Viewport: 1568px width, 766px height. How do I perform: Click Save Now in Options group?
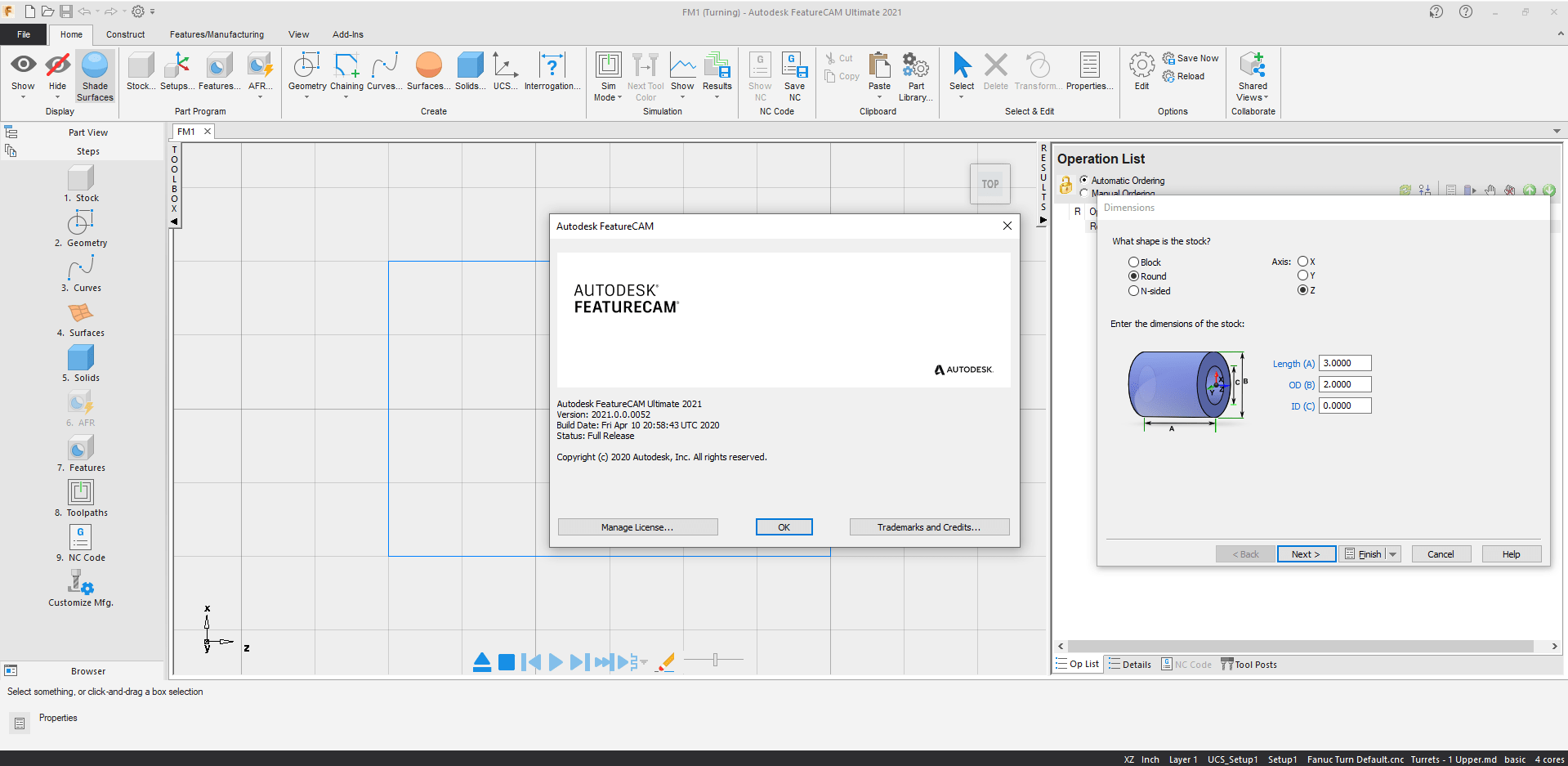1191,58
